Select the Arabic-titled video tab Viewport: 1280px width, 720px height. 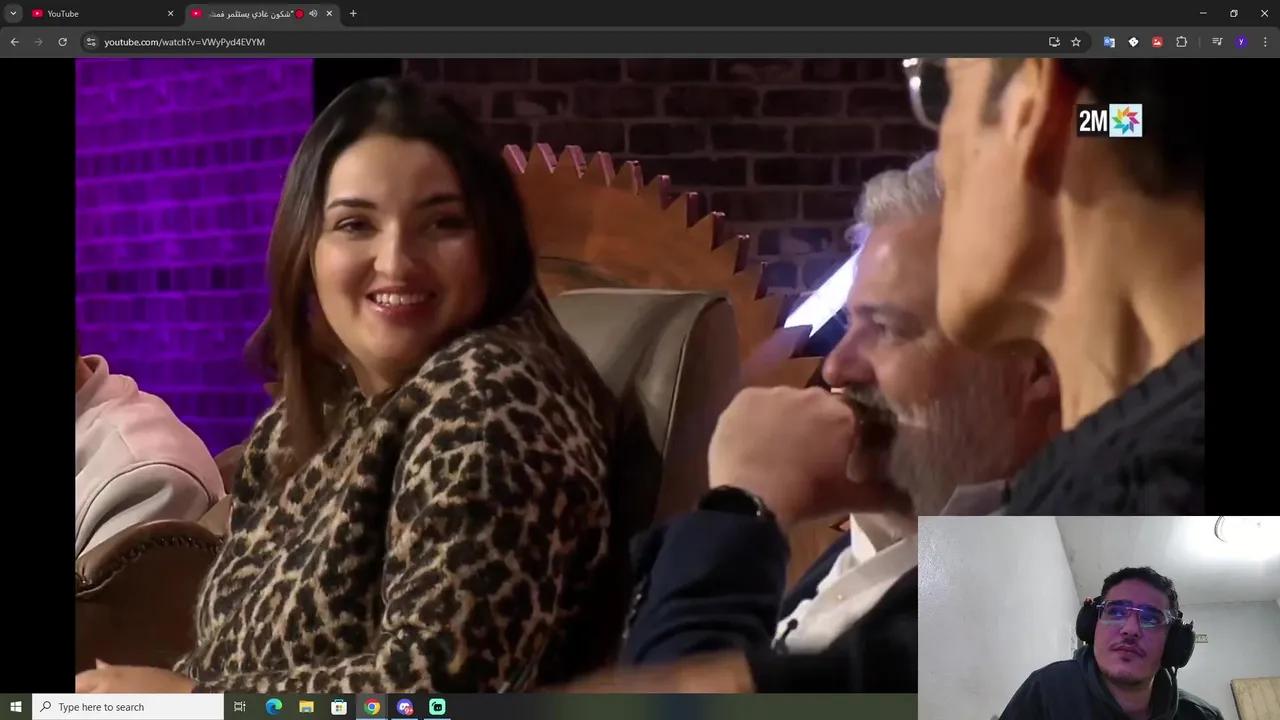[x=250, y=13]
